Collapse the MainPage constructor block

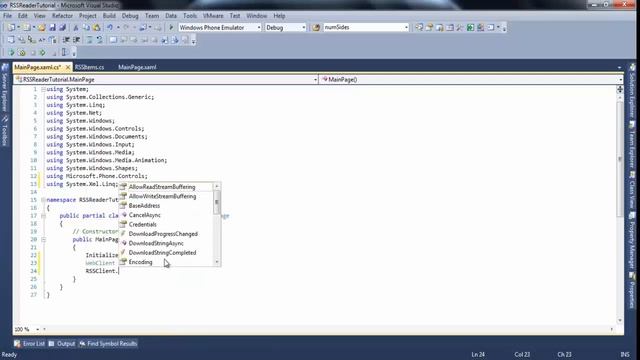tap(43, 239)
